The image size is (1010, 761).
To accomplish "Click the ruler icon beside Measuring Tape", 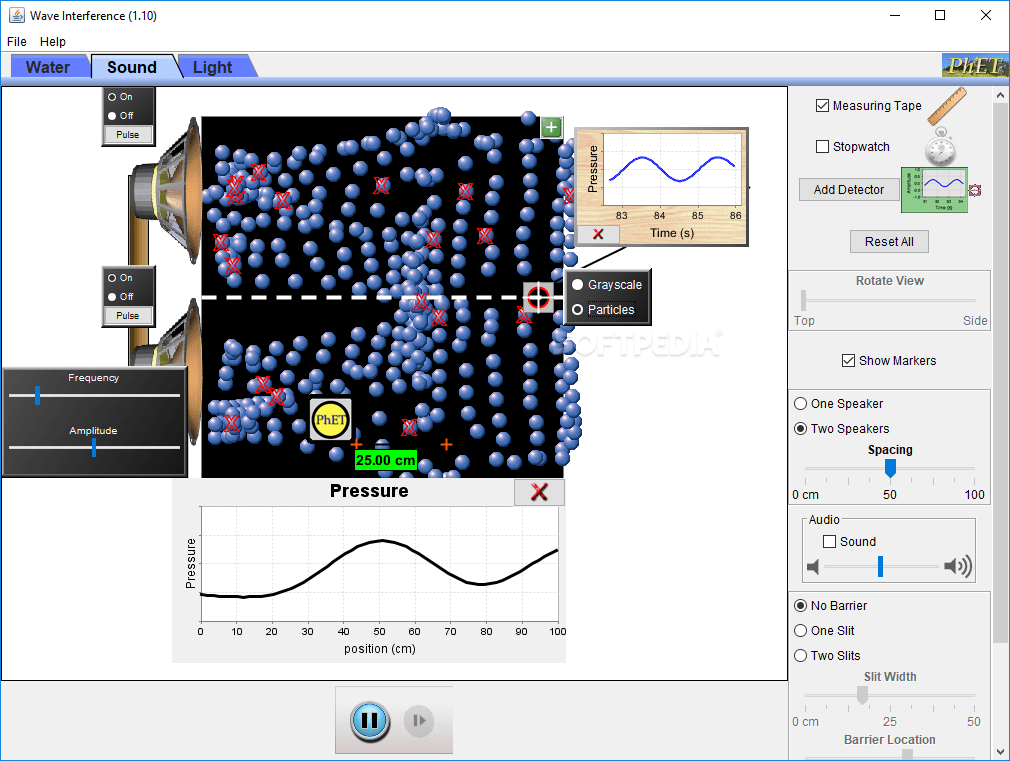I will coord(947,106).
